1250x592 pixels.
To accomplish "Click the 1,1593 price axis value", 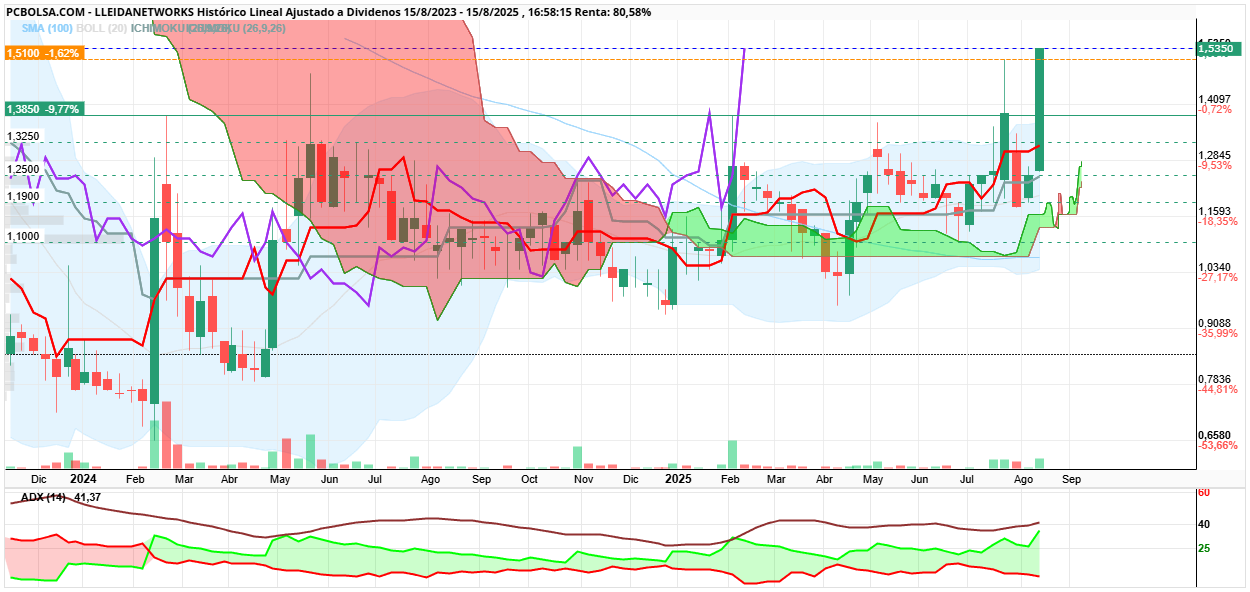I will coord(1213,210).
